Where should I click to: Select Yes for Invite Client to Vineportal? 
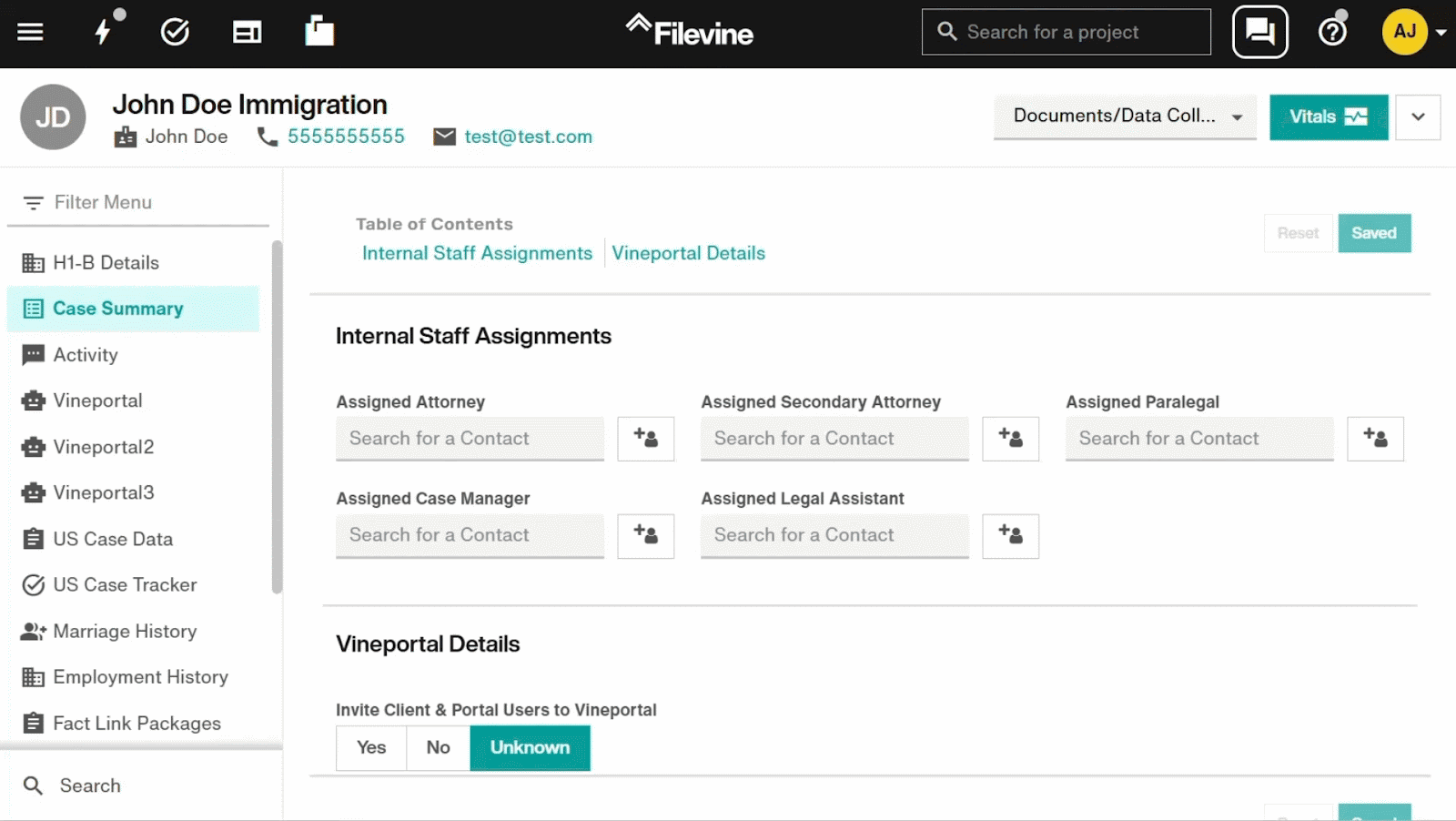coord(371,747)
